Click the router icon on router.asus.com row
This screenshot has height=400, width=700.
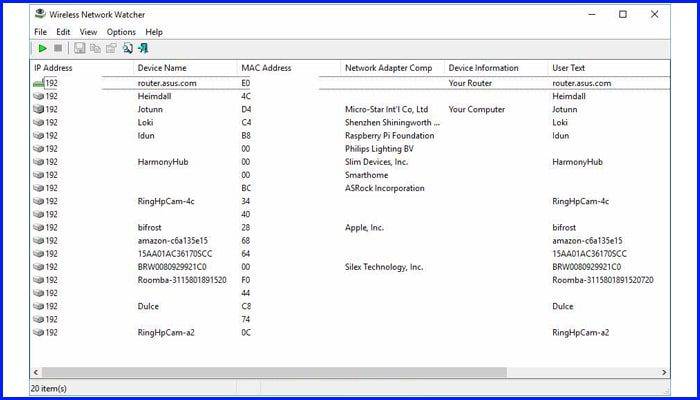38,83
